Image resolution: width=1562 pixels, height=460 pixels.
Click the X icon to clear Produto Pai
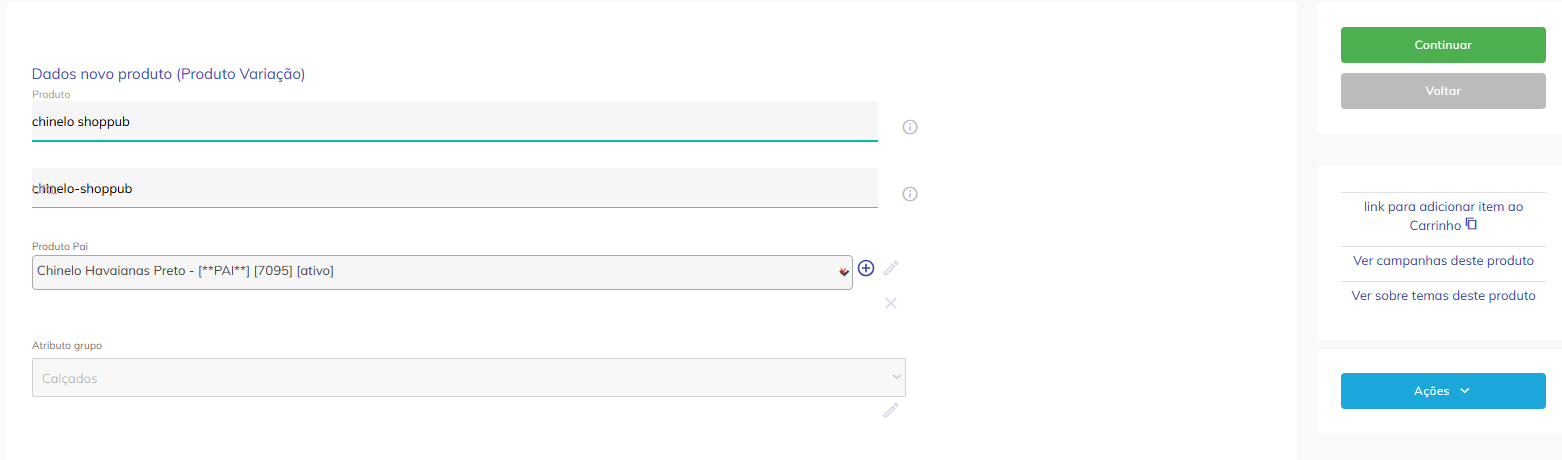click(x=891, y=303)
